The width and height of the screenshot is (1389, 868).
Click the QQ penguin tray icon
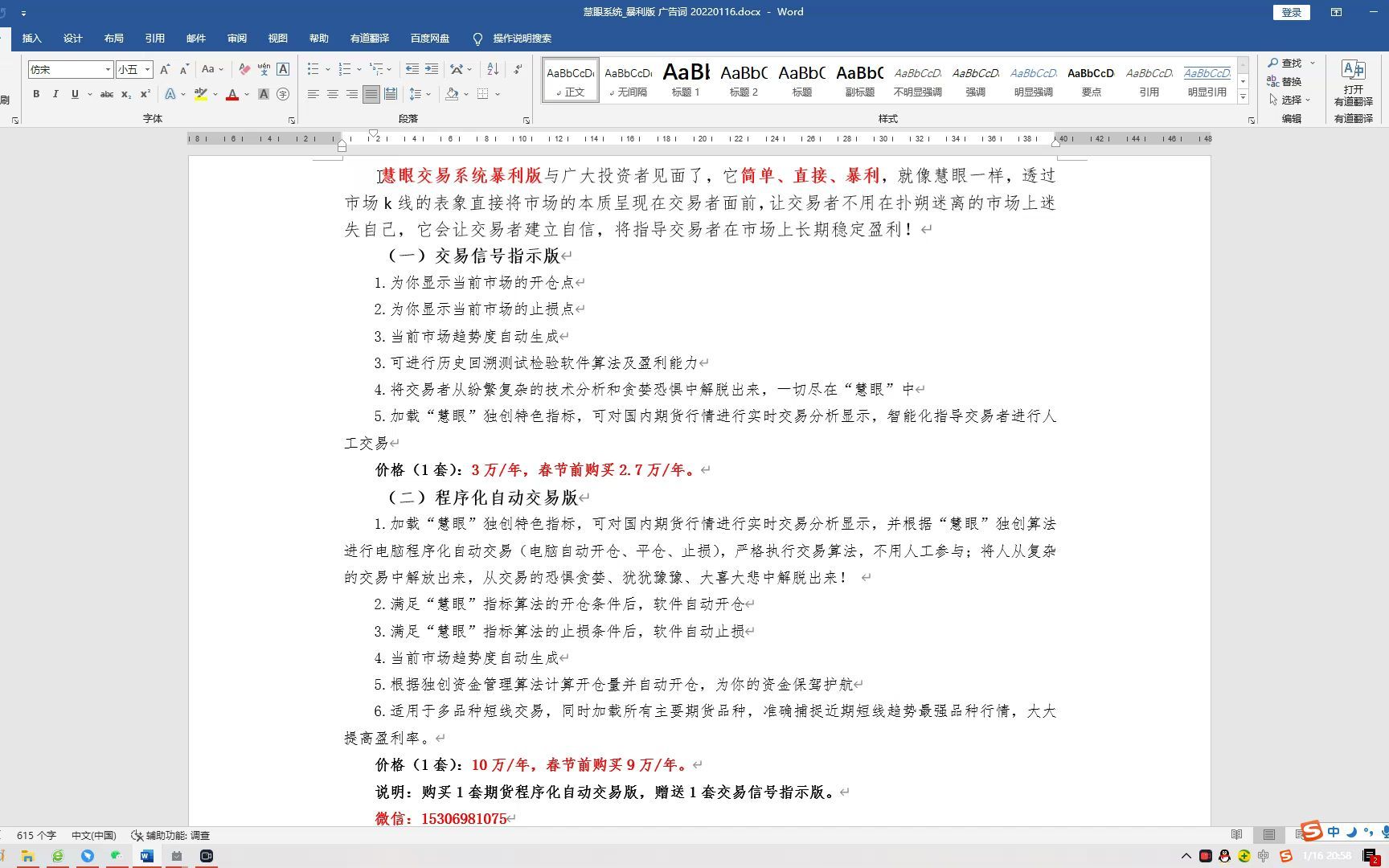coord(1224,856)
